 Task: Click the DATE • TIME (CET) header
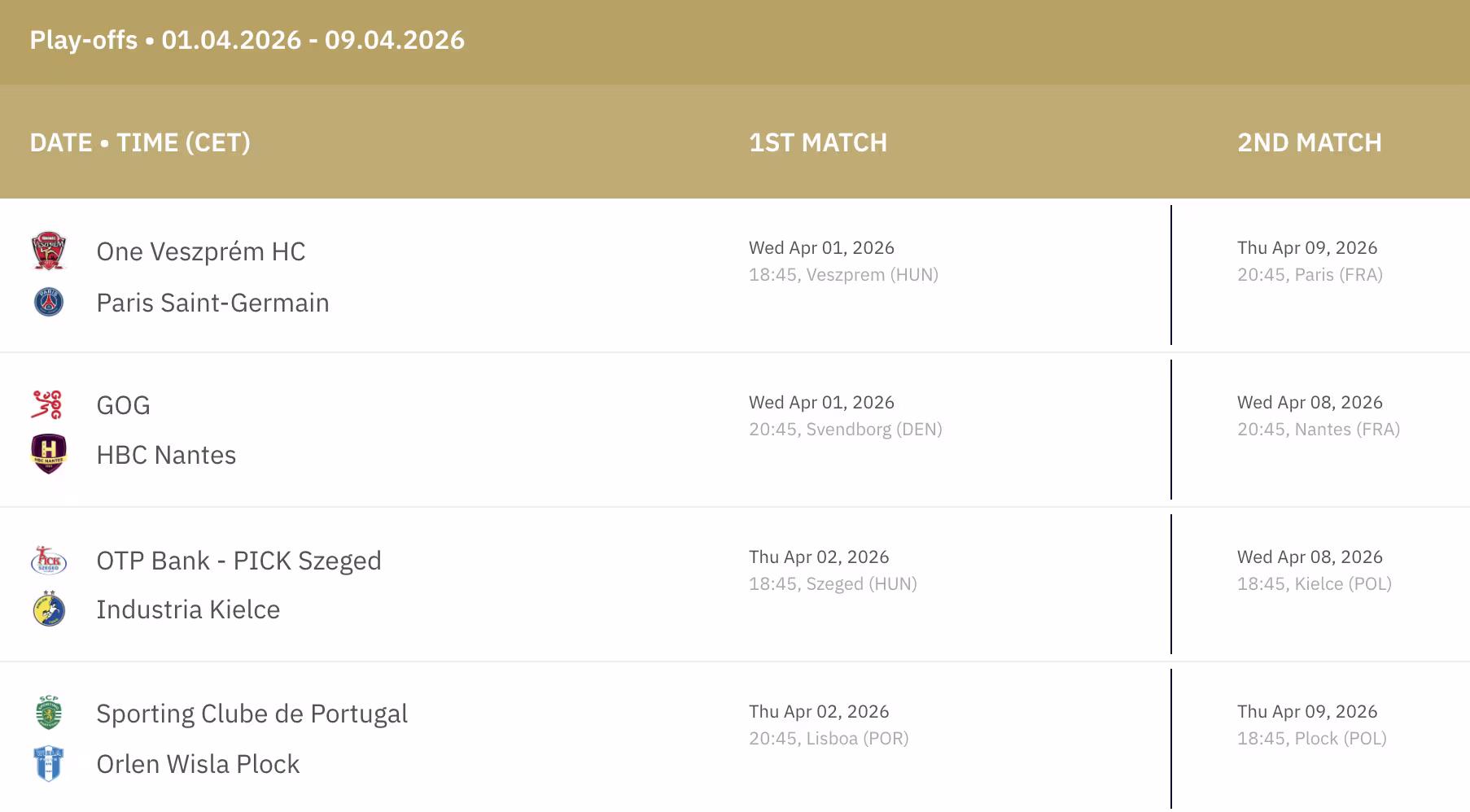tap(140, 142)
